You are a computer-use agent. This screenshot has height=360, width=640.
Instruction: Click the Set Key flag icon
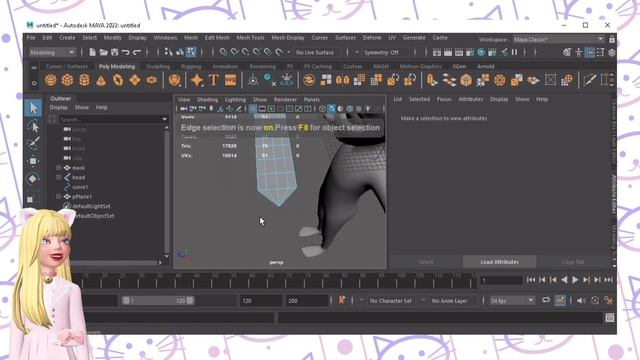point(342,300)
